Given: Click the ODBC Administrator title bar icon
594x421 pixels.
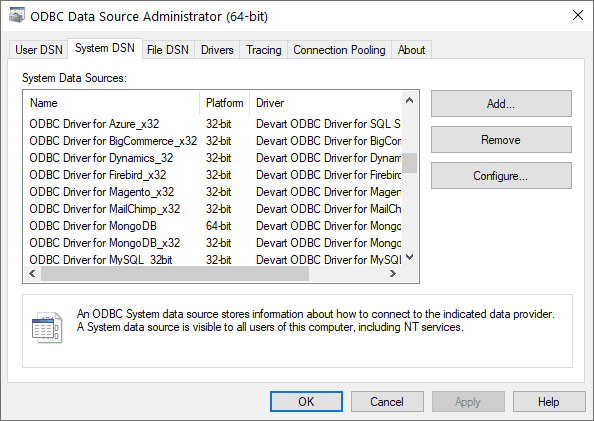Looking at the screenshot, I should click(x=17, y=16).
